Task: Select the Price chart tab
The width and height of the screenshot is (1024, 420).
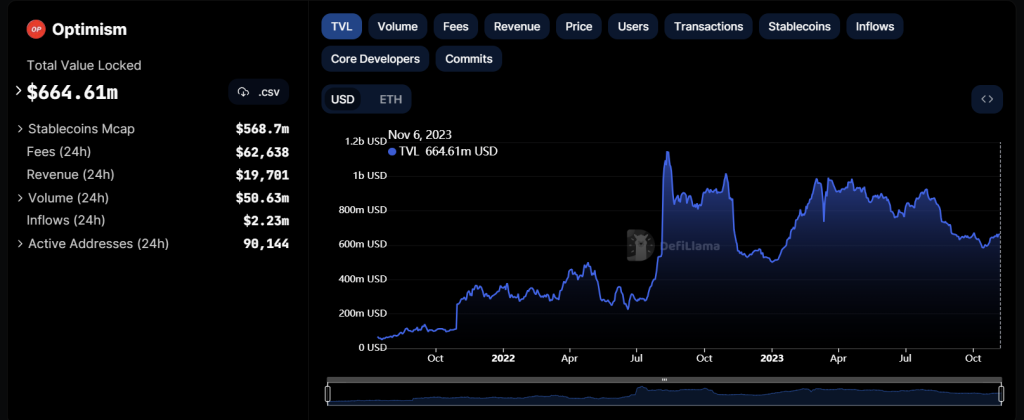Action: pyautogui.click(x=579, y=27)
